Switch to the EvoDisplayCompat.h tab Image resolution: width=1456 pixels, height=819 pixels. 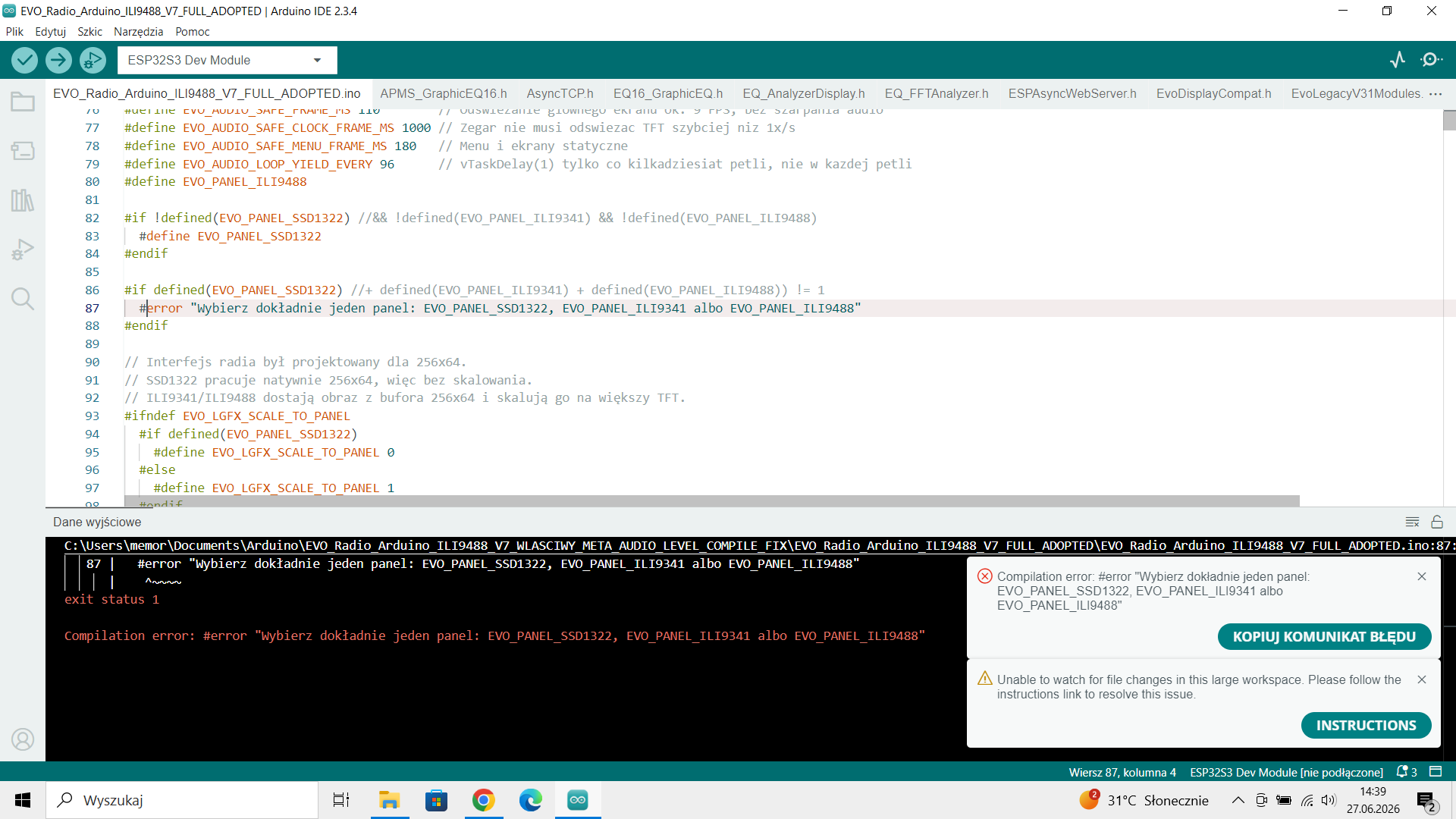[1213, 94]
